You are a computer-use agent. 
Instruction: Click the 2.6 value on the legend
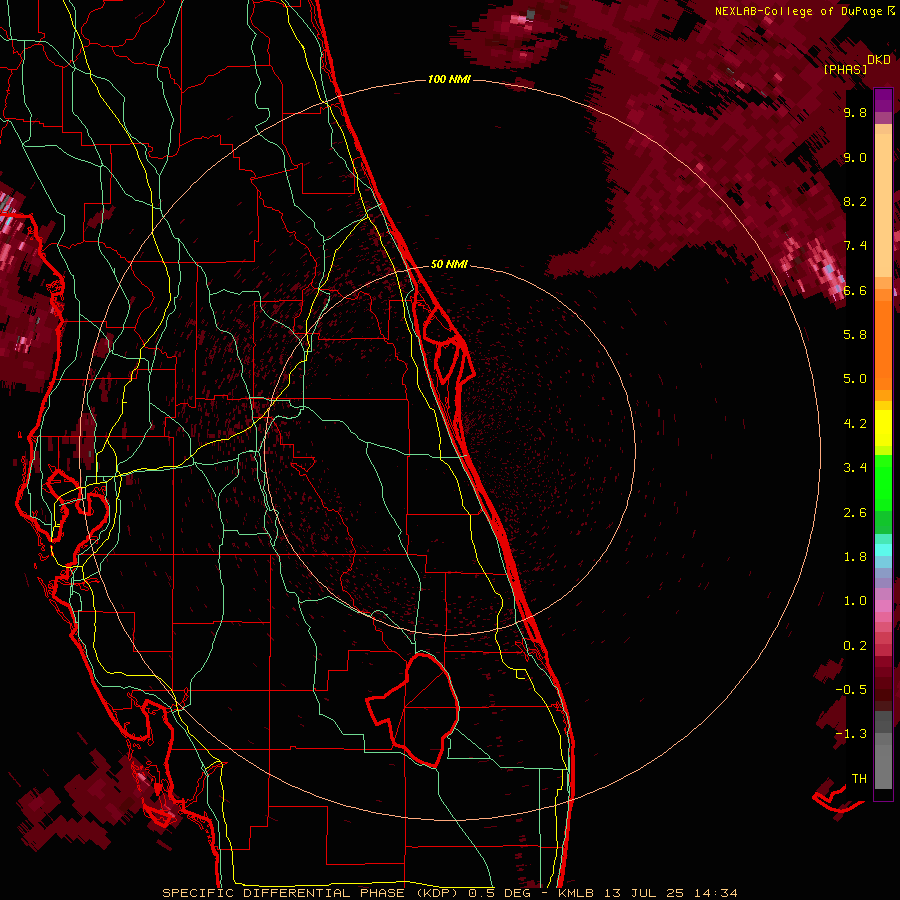(x=855, y=513)
